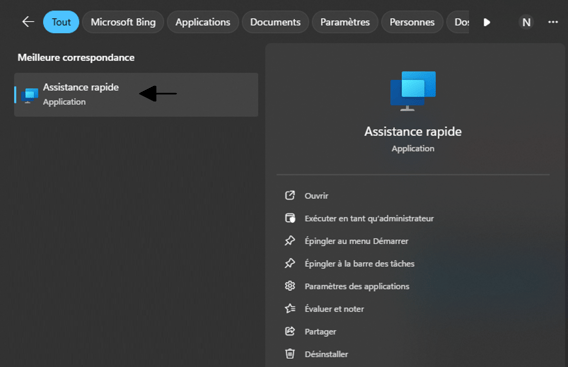Click the pin icon for menu Démarrer
The width and height of the screenshot is (568, 367).
[290, 241]
